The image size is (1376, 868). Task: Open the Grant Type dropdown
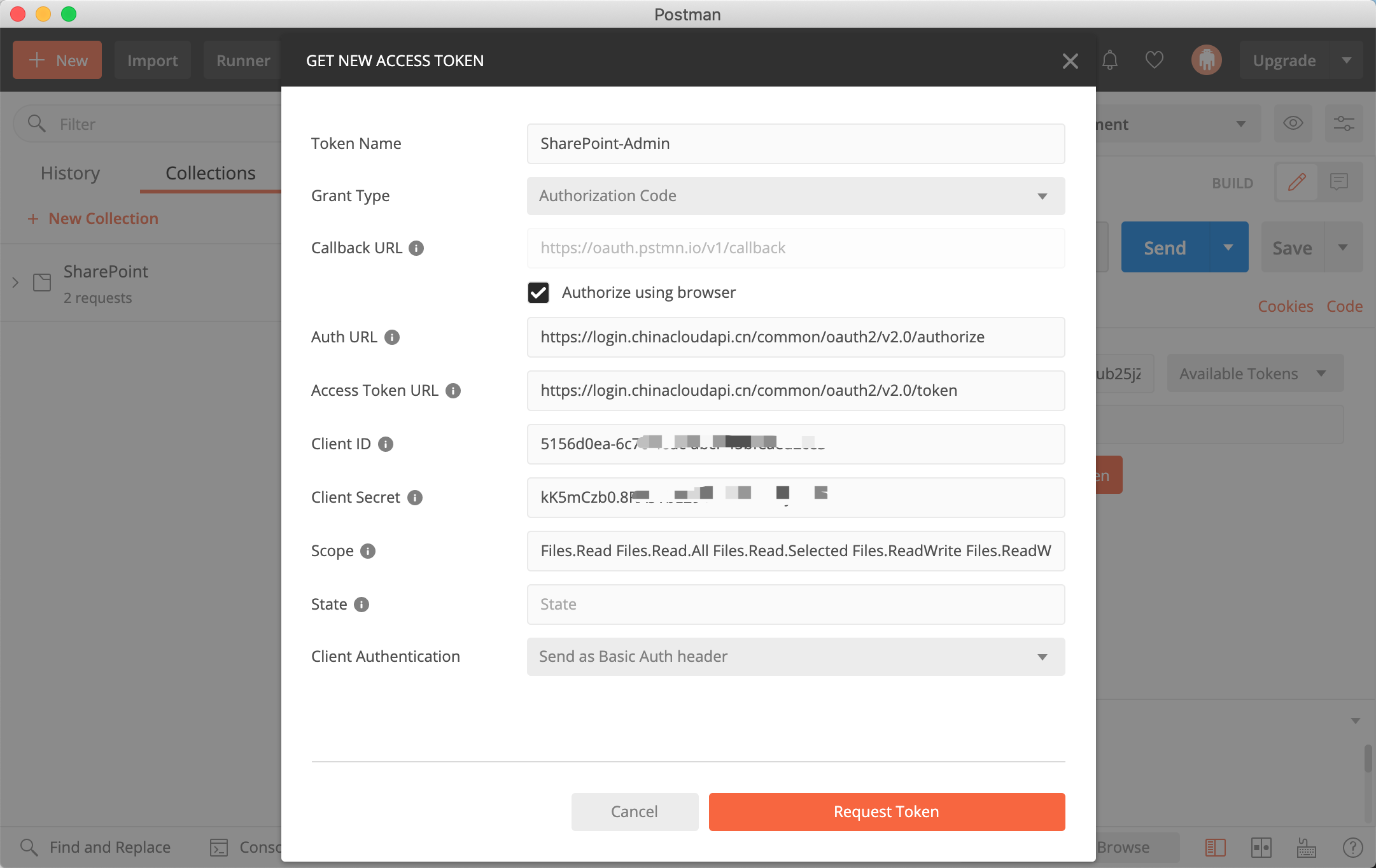pos(796,196)
